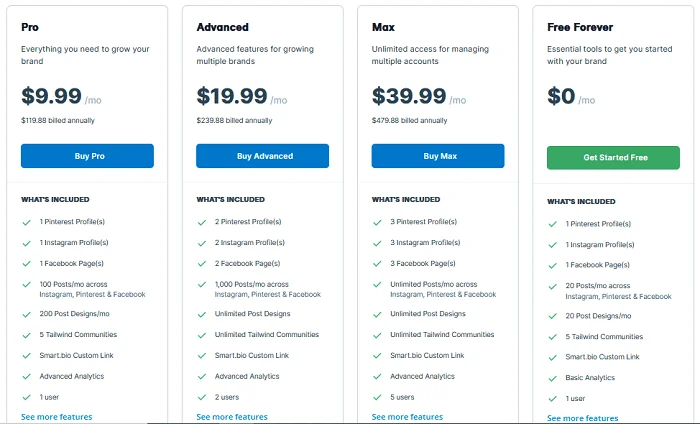700x424 pixels.
Task: Click checkmark beside 3 Facebook Page(s)
Action: pos(378,264)
